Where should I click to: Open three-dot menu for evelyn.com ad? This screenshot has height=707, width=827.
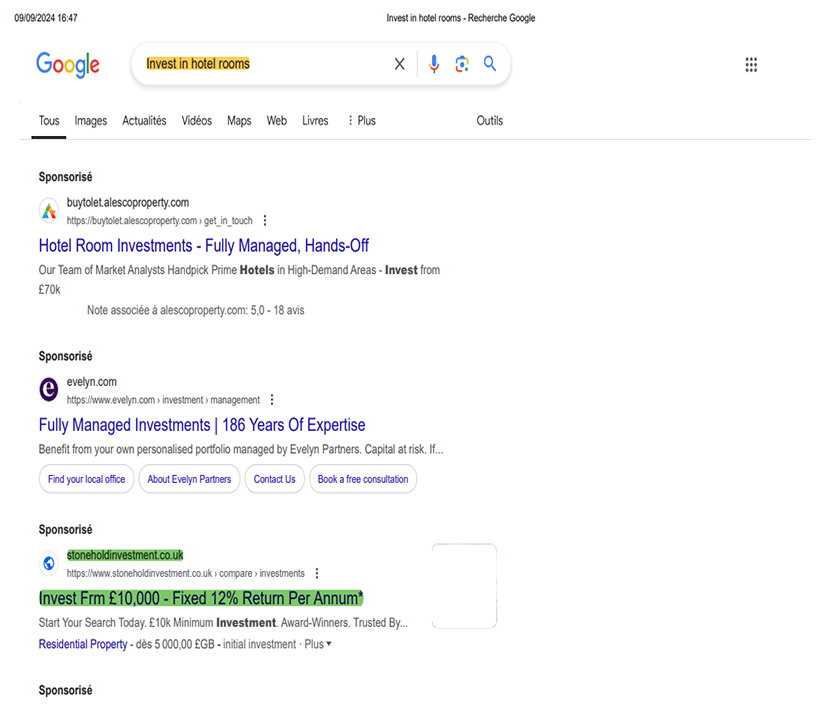pos(272,400)
